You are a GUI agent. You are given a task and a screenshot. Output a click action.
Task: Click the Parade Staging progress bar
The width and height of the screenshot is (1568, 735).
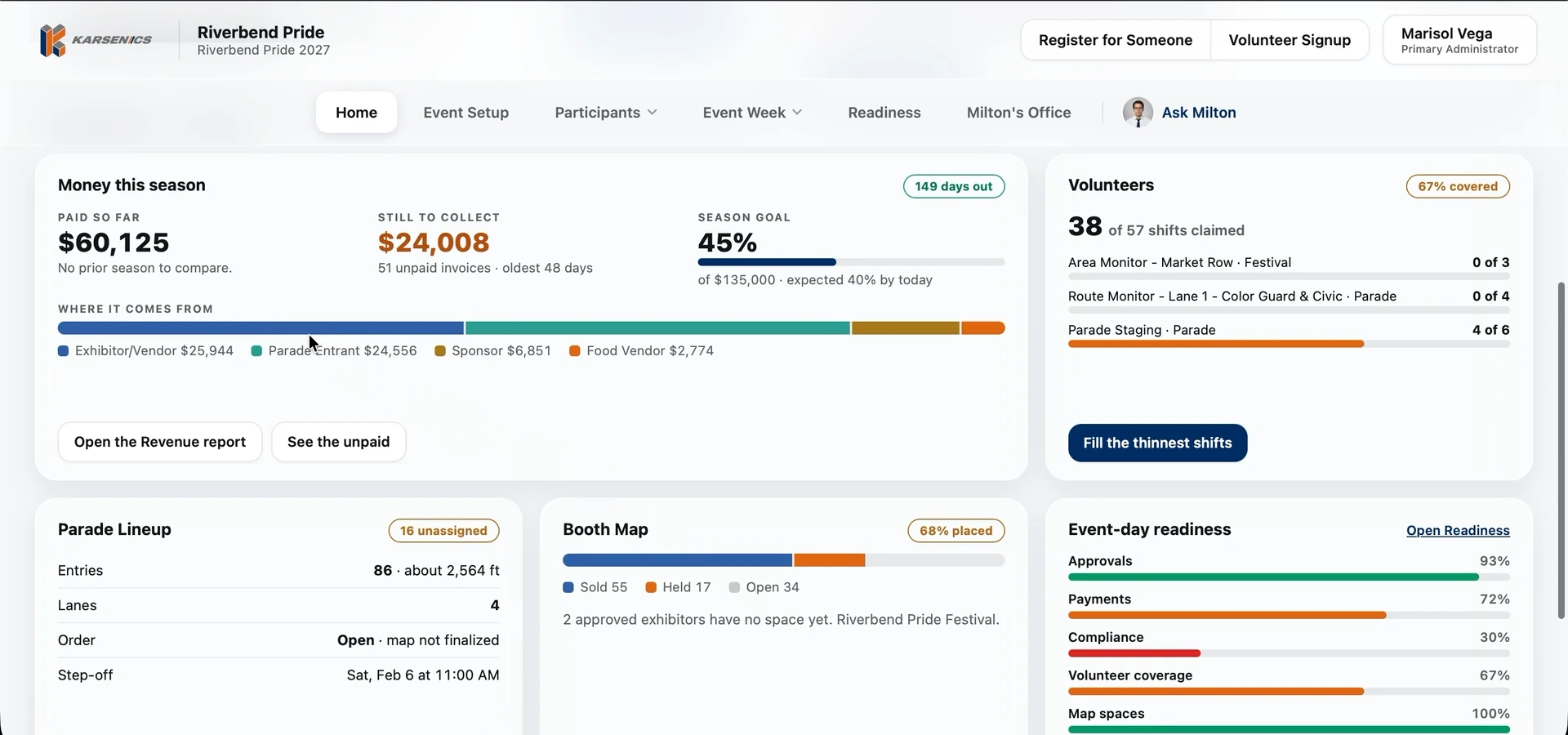point(1289,344)
